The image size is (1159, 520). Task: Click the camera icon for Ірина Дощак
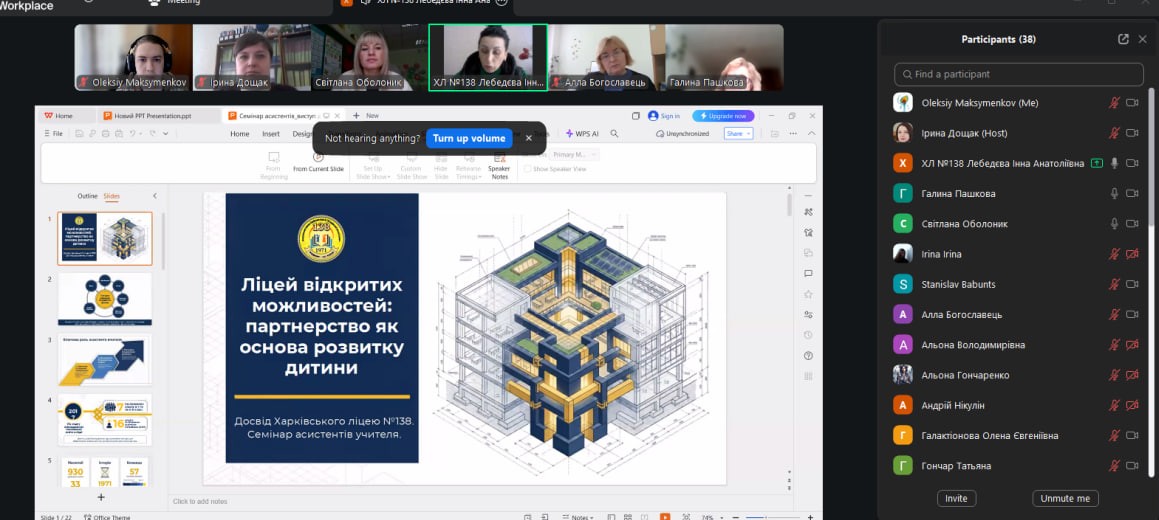pyautogui.click(x=1133, y=133)
